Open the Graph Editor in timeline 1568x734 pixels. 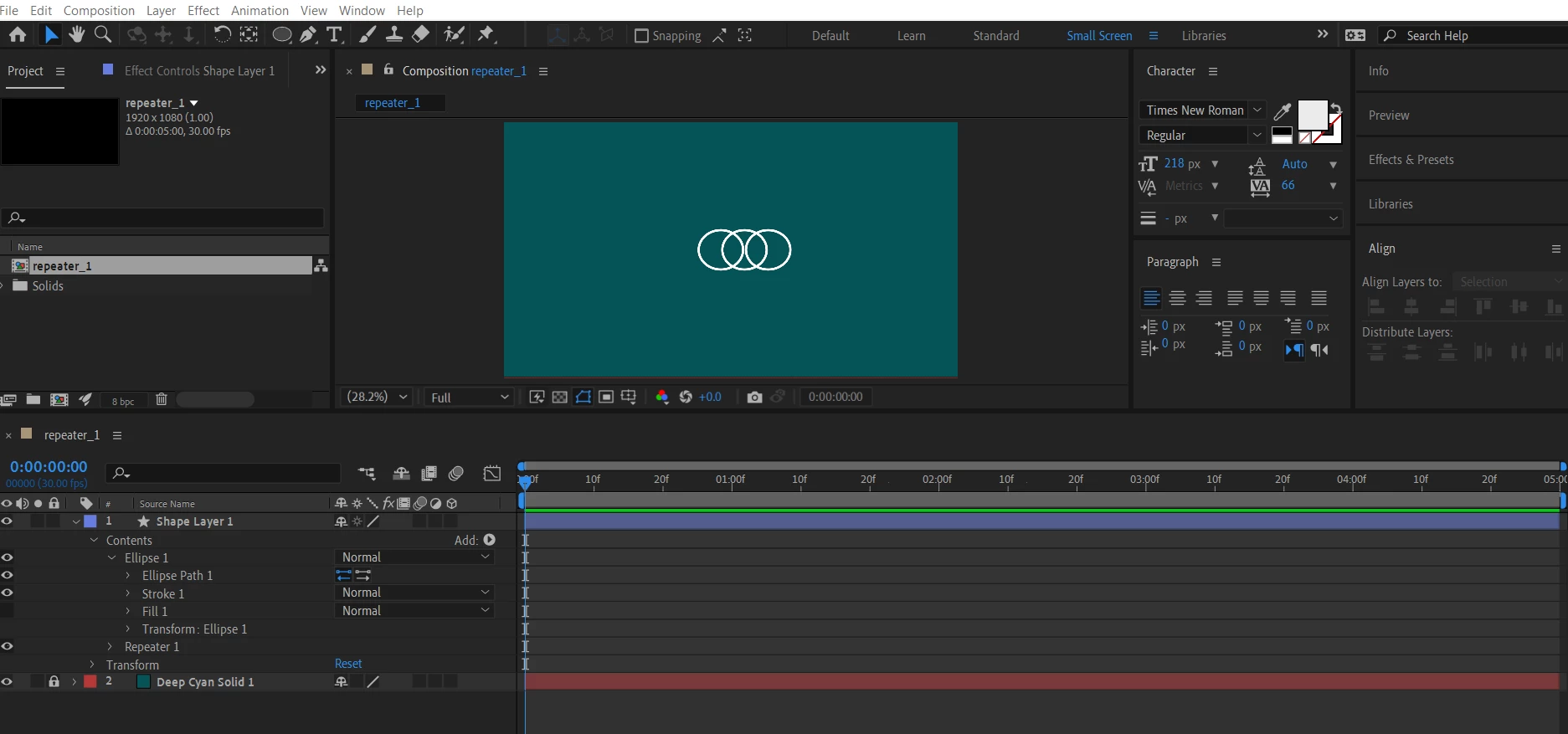pos(492,474)
